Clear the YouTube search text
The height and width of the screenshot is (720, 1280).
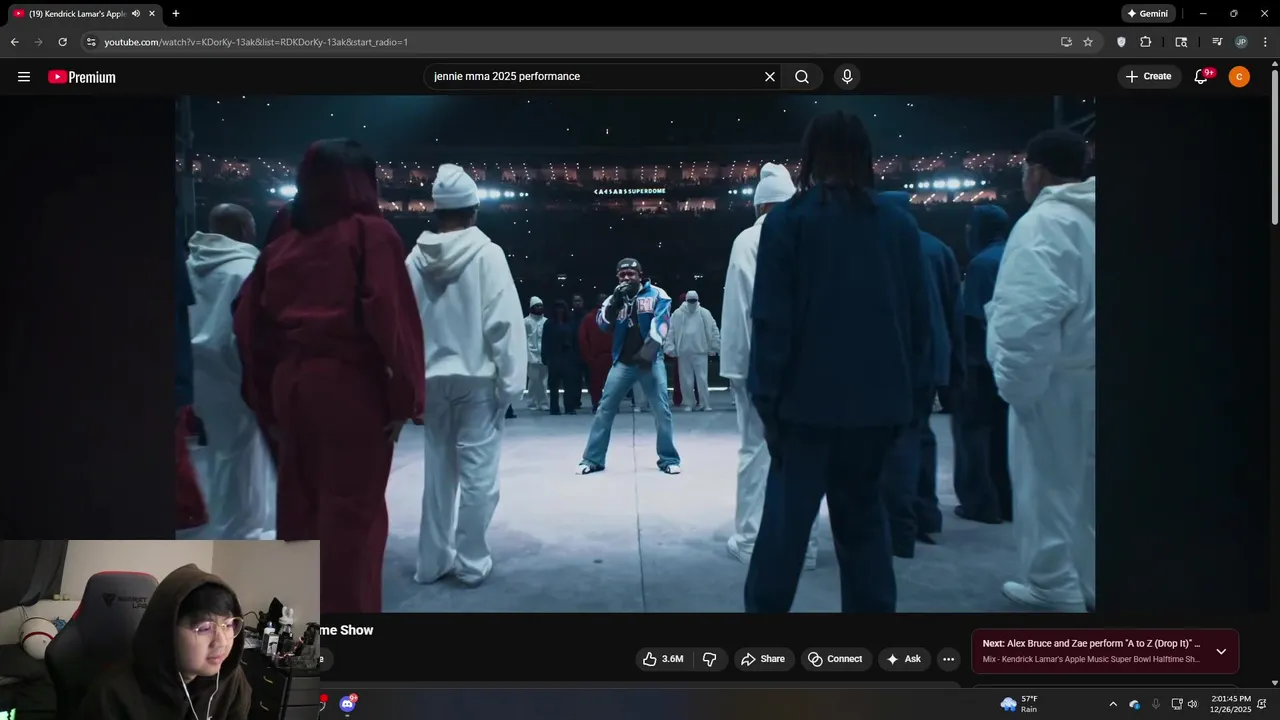point(770,77)
